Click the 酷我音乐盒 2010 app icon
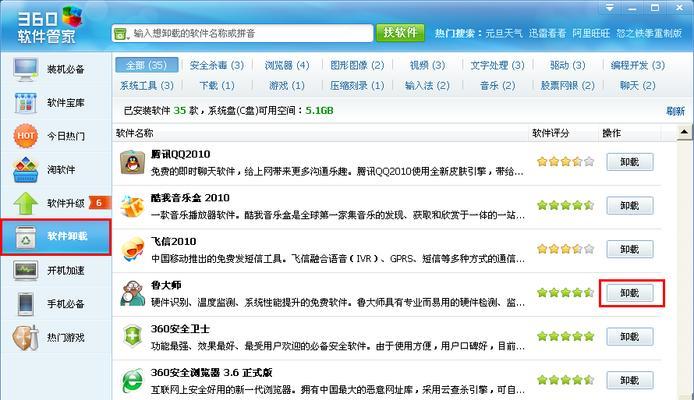Screen dimensions: 694x400 (132, 206)
